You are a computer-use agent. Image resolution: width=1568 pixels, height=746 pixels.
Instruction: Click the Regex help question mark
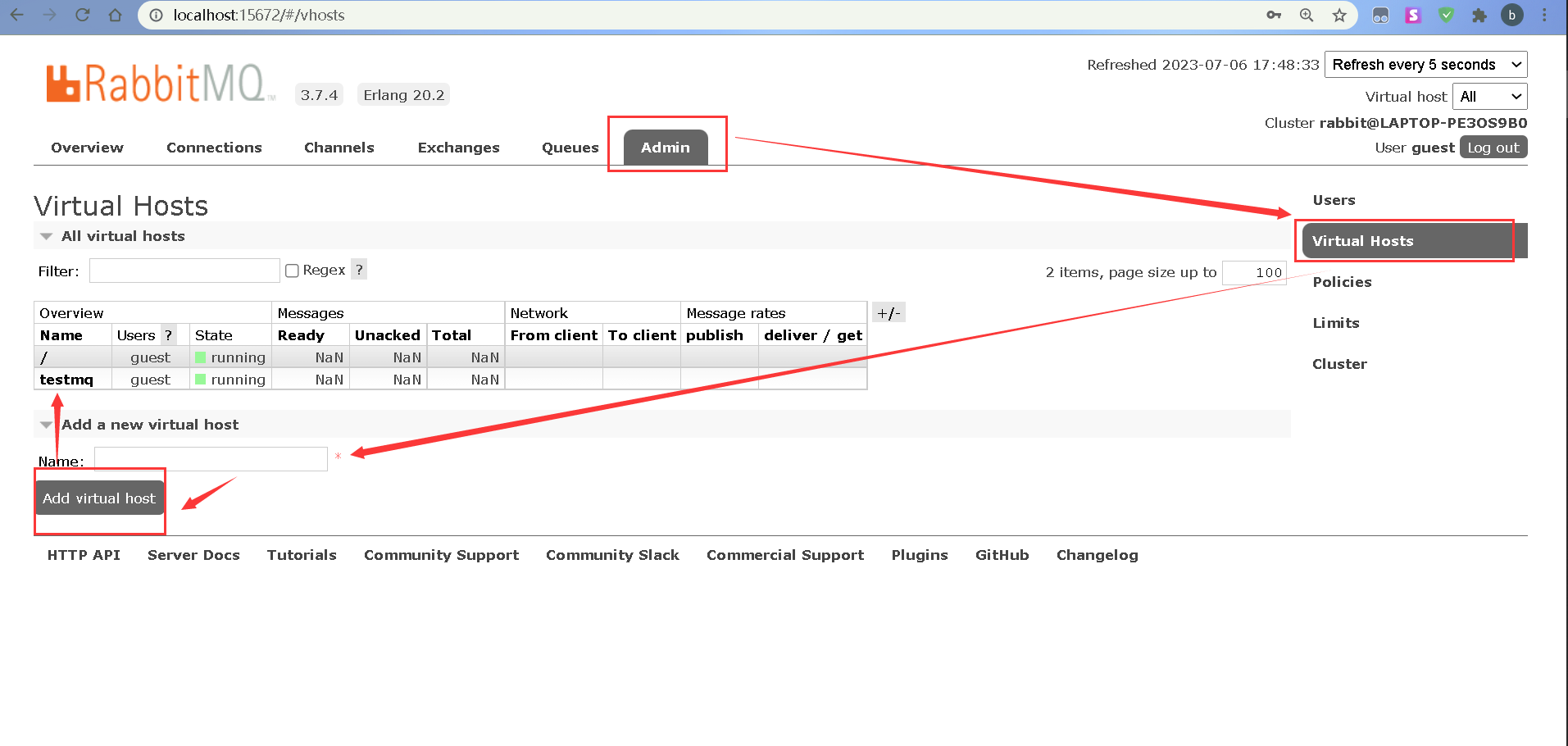tap(359, 270)
